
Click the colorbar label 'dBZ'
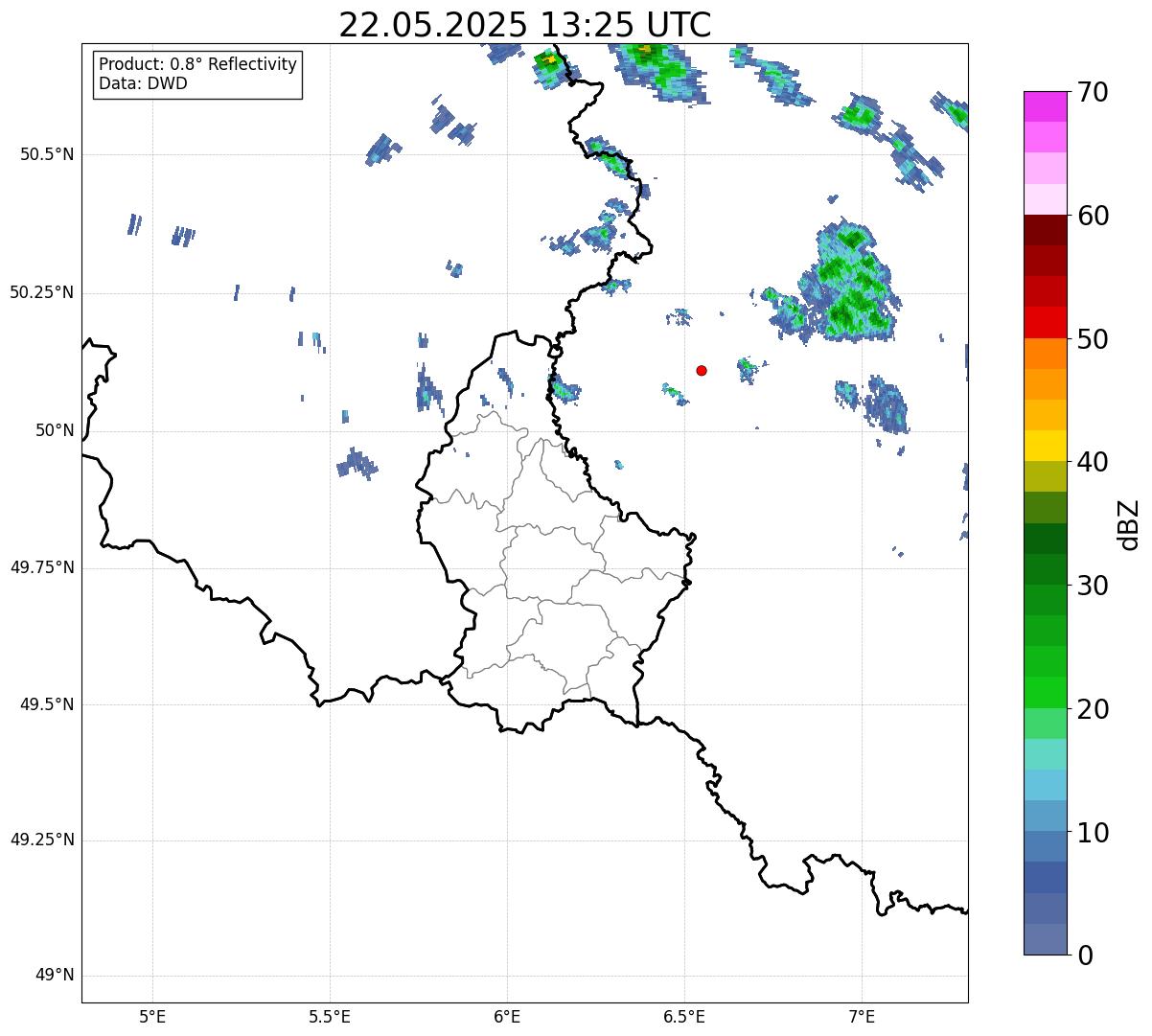[1129, 524]
